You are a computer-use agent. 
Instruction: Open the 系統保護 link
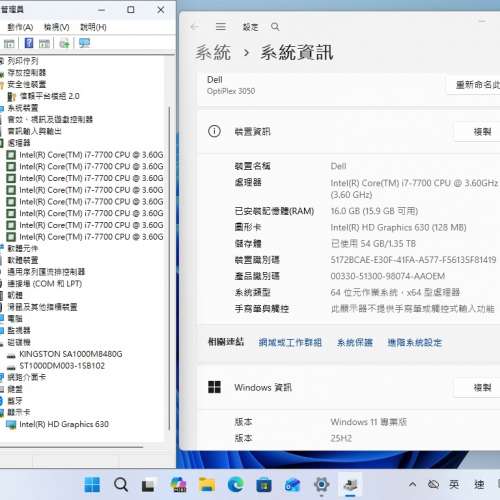[355, 343]
